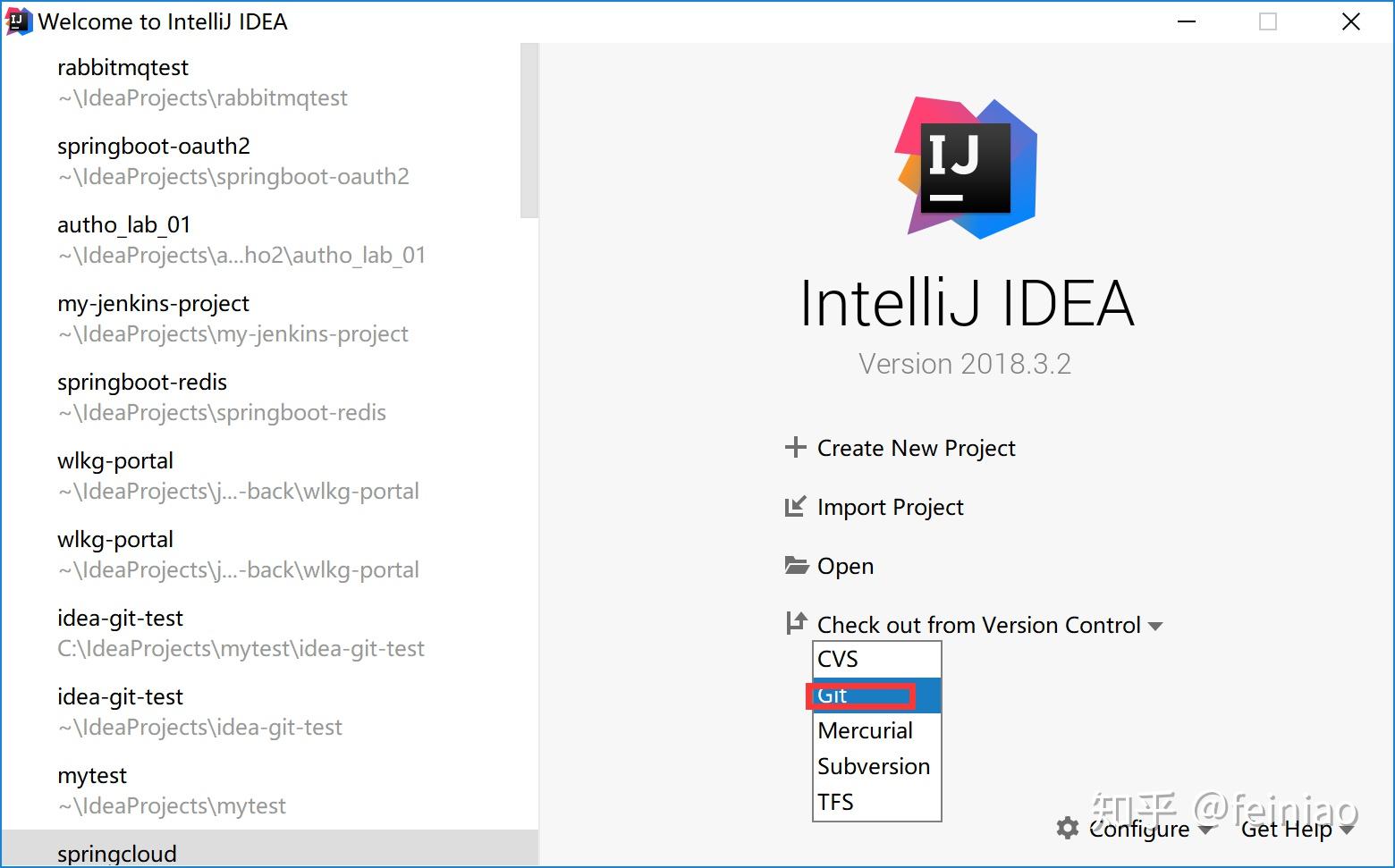Click the folder icon next to Open
This screenshot has height=868, width=1395.
(795, 565)
